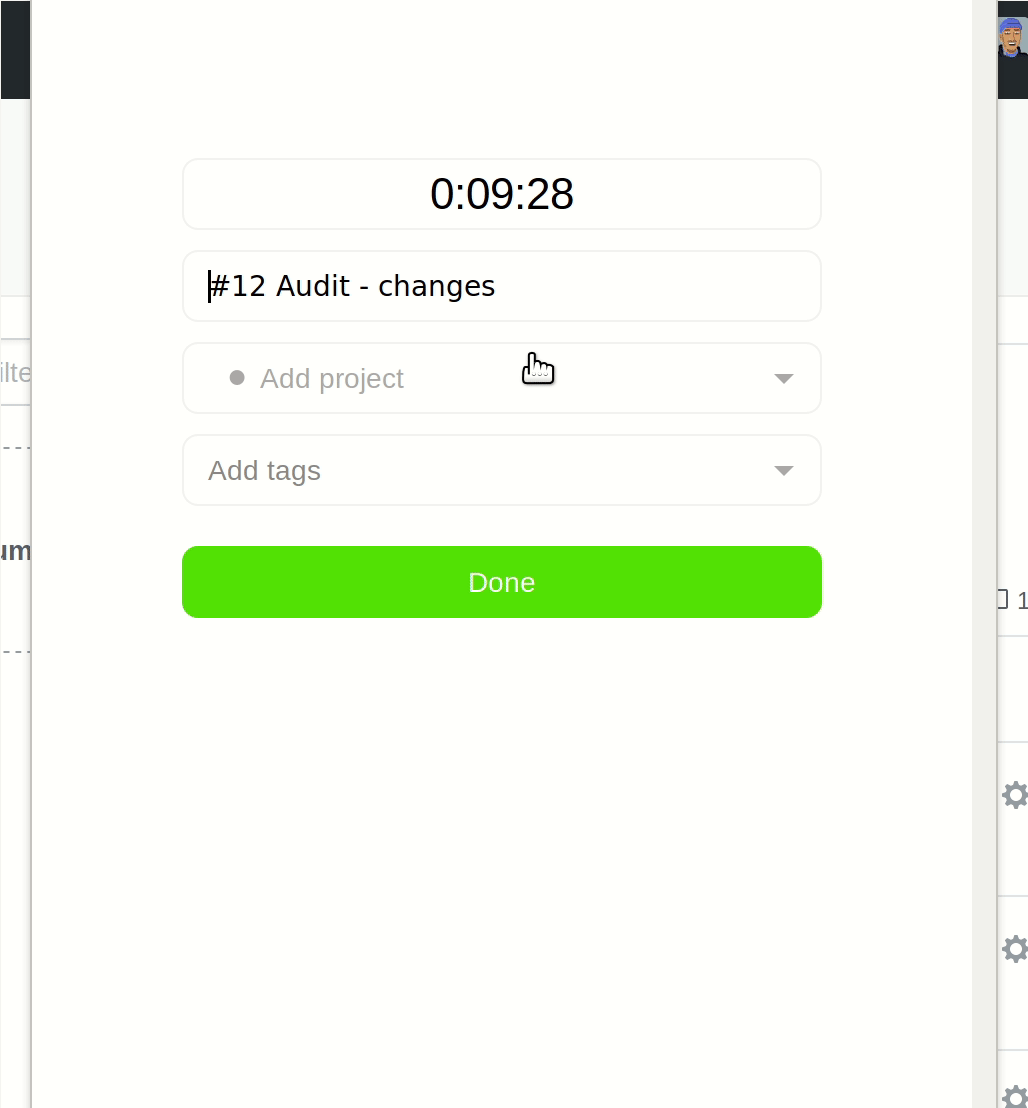Click the checkbox icon beside '1'
1028x1108 pixels.
pyautogui.click(x=1002, y=599)
